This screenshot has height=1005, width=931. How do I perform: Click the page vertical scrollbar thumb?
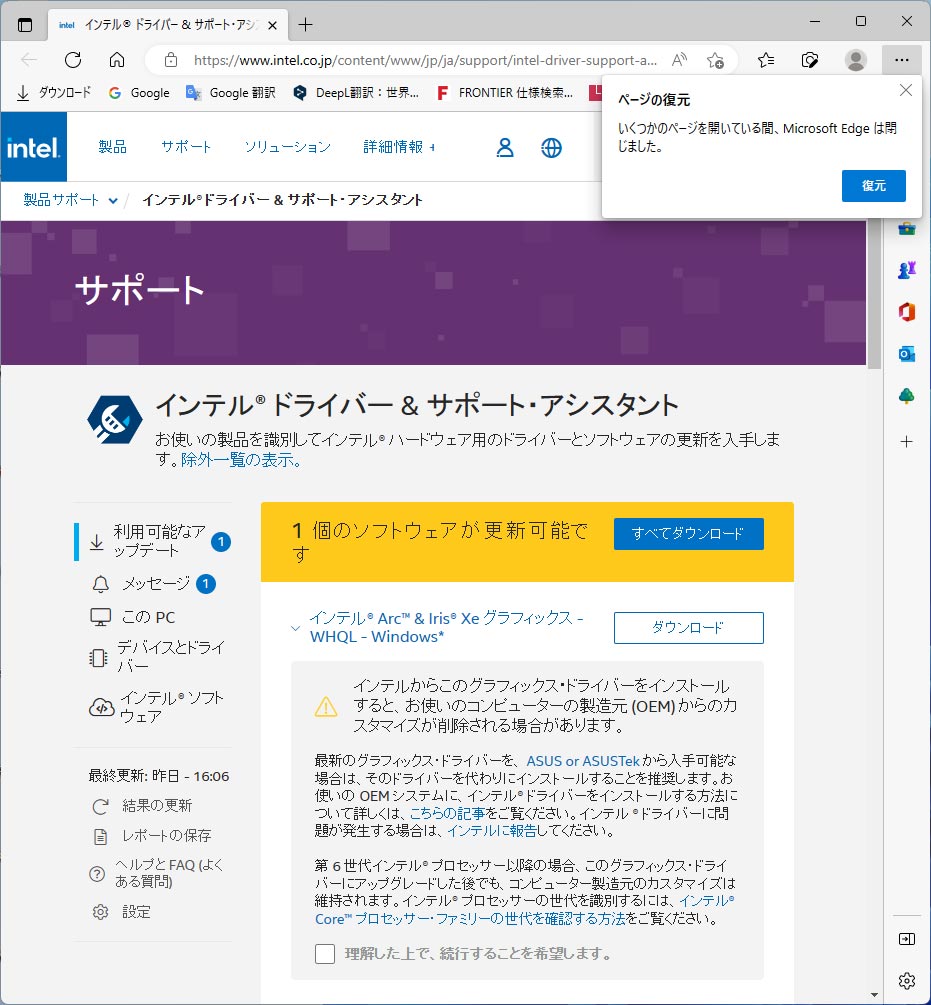click(x=874, y=292)
